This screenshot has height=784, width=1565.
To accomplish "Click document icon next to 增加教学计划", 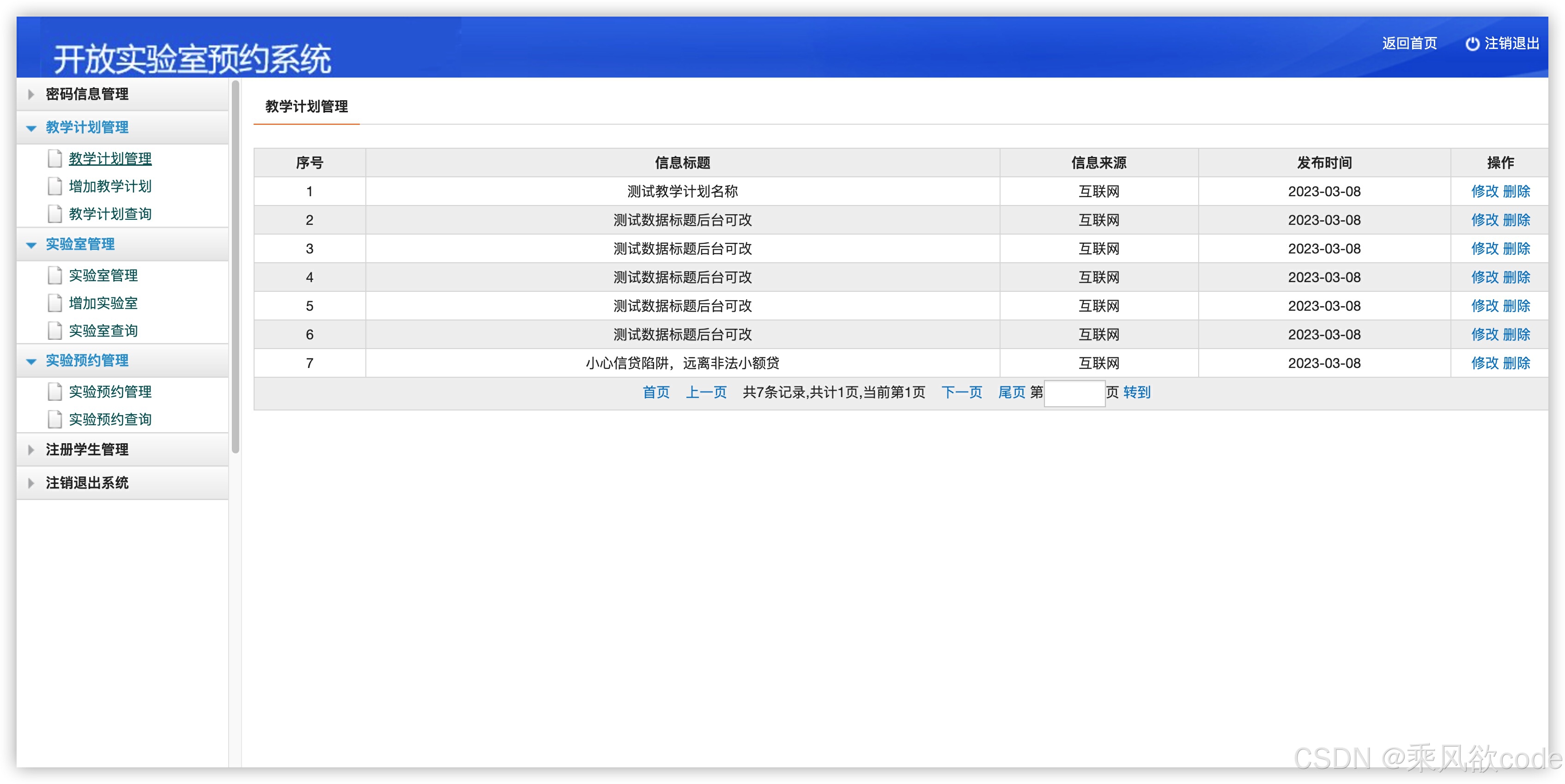I will (x=55, y=186).
